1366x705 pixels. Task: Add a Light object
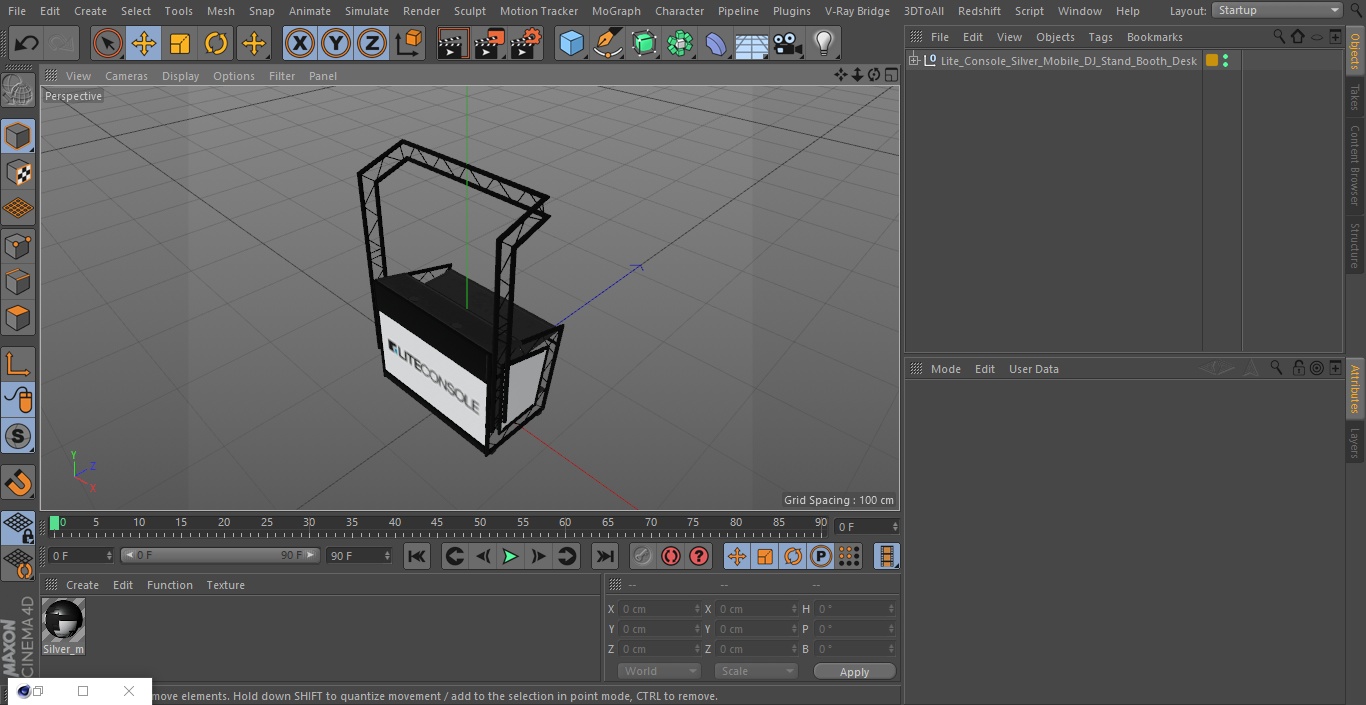click(823, 43)
